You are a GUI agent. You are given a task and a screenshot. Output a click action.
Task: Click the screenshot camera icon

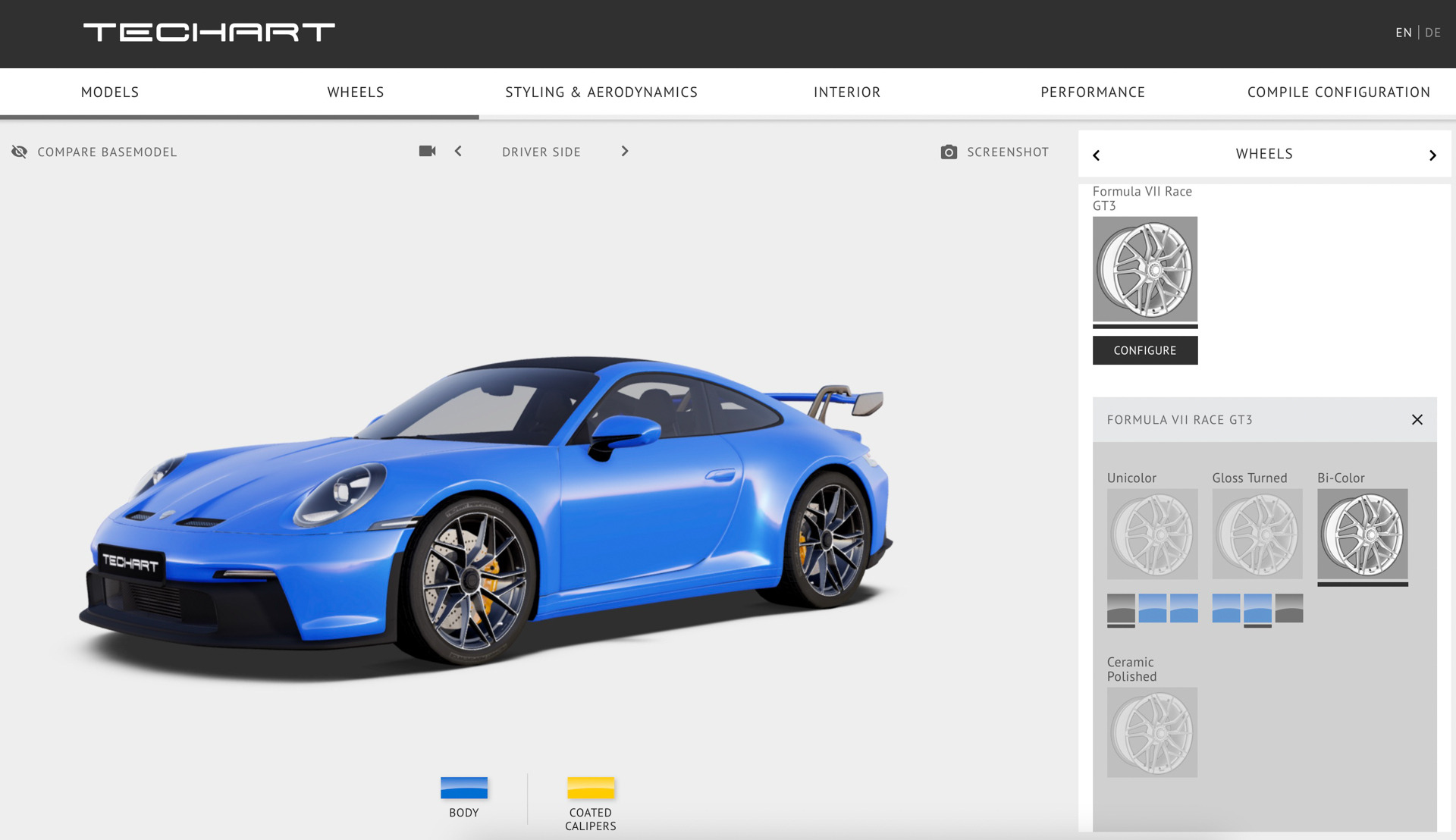click(949, 152)
